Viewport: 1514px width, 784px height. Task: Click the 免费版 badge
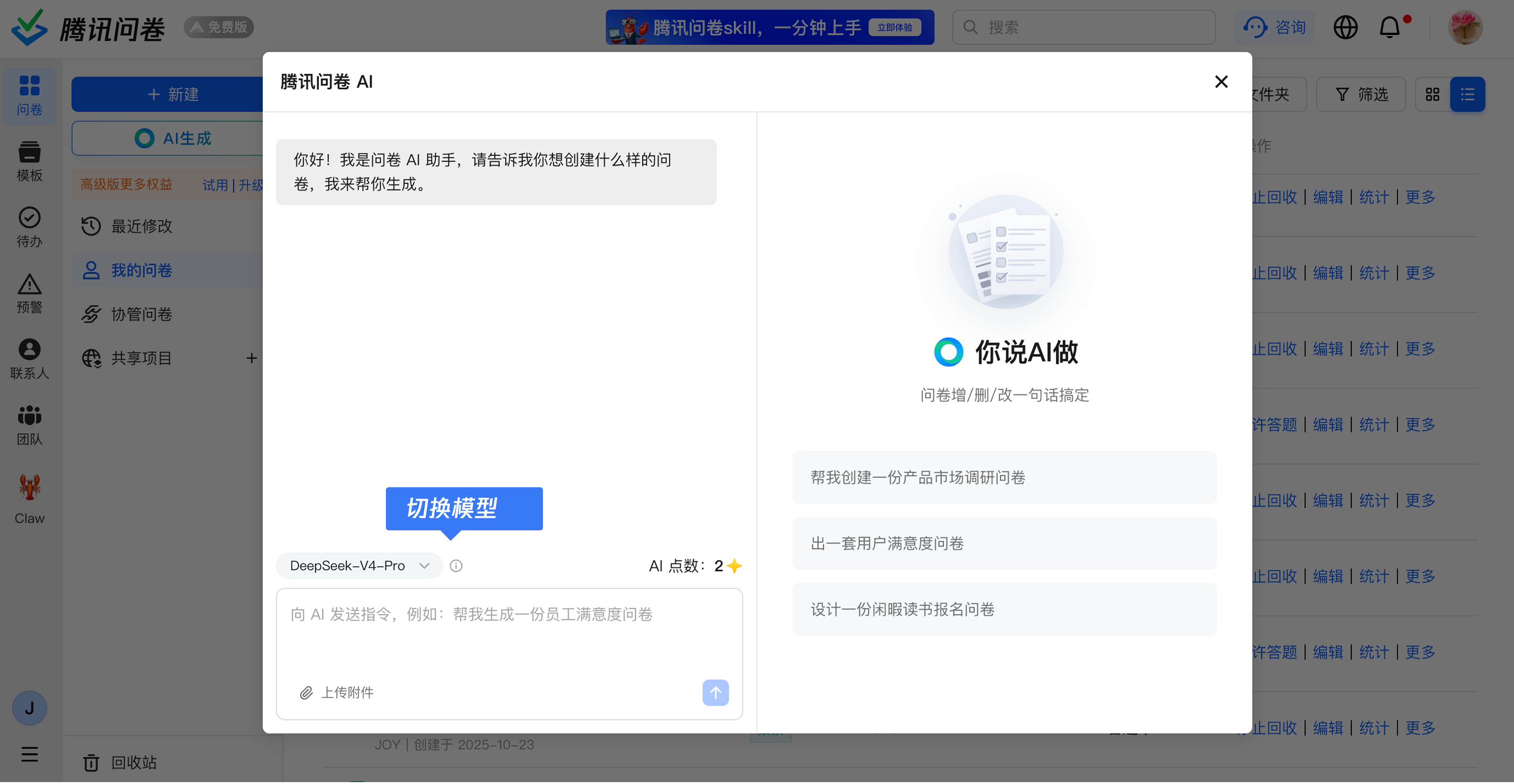(219, 27)
